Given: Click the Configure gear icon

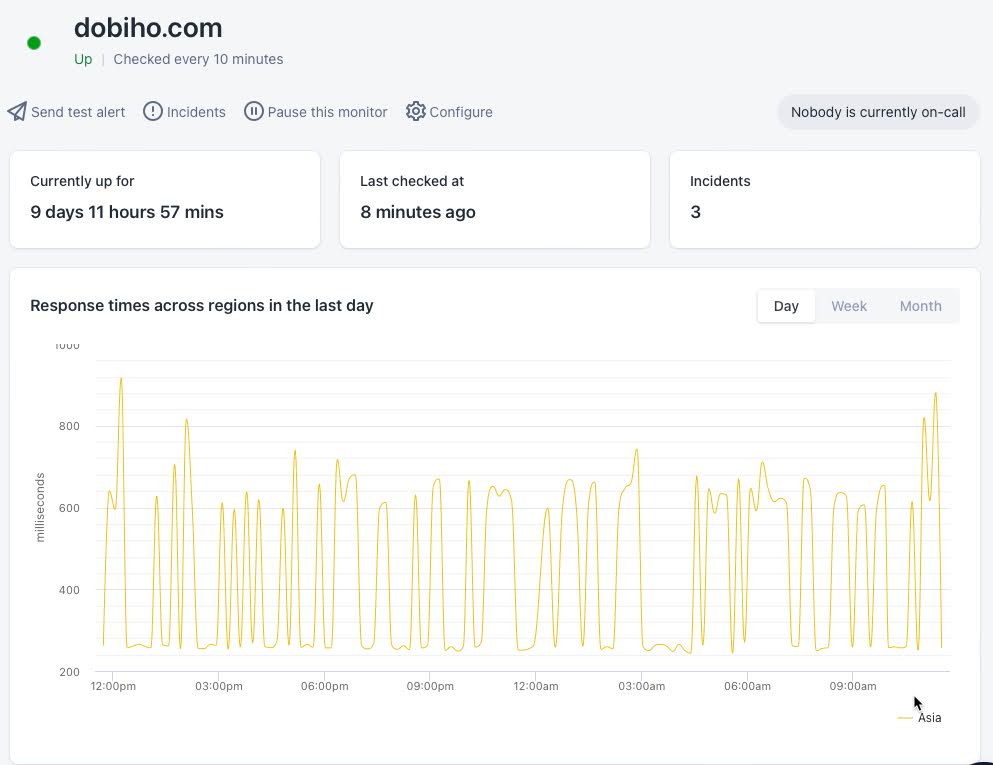Looking at the screenshot, I should click(416, 112).
